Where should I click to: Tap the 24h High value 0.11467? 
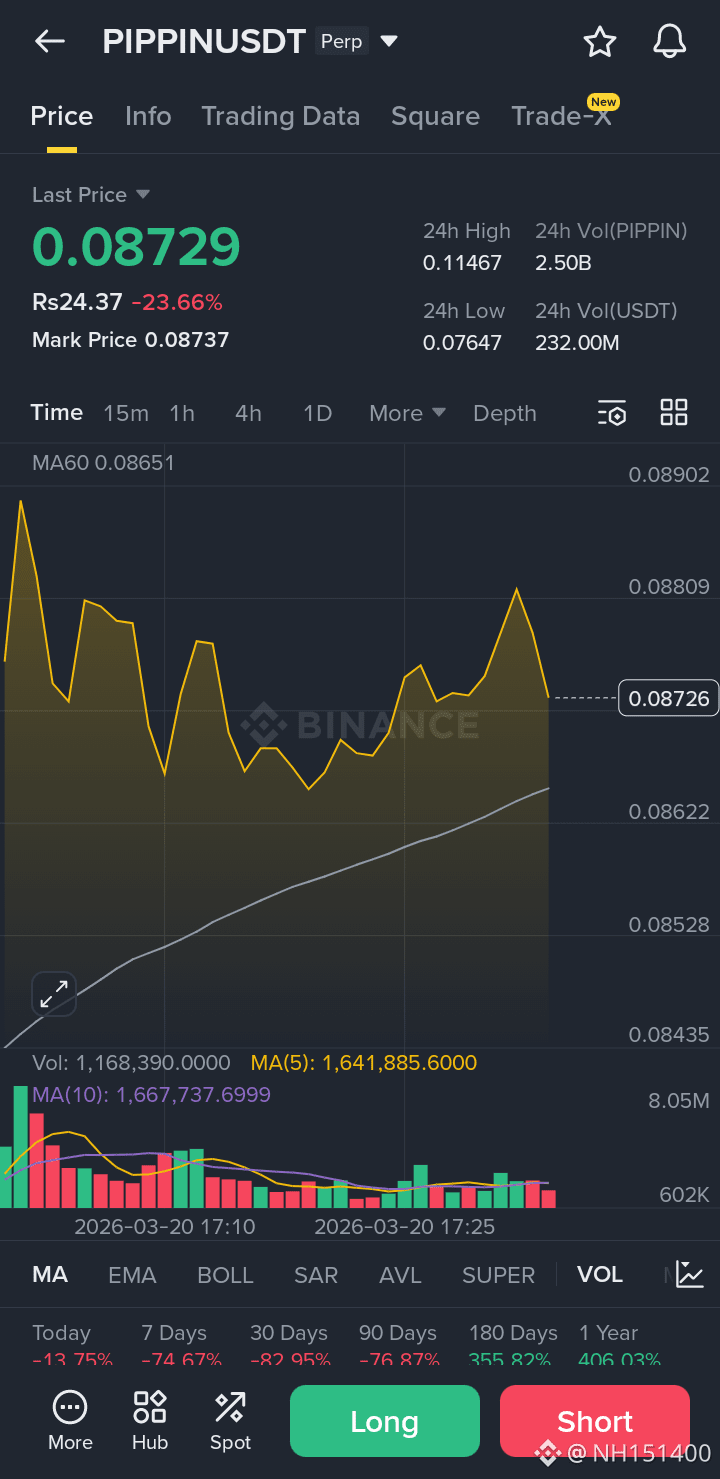(x=462, y=263)
